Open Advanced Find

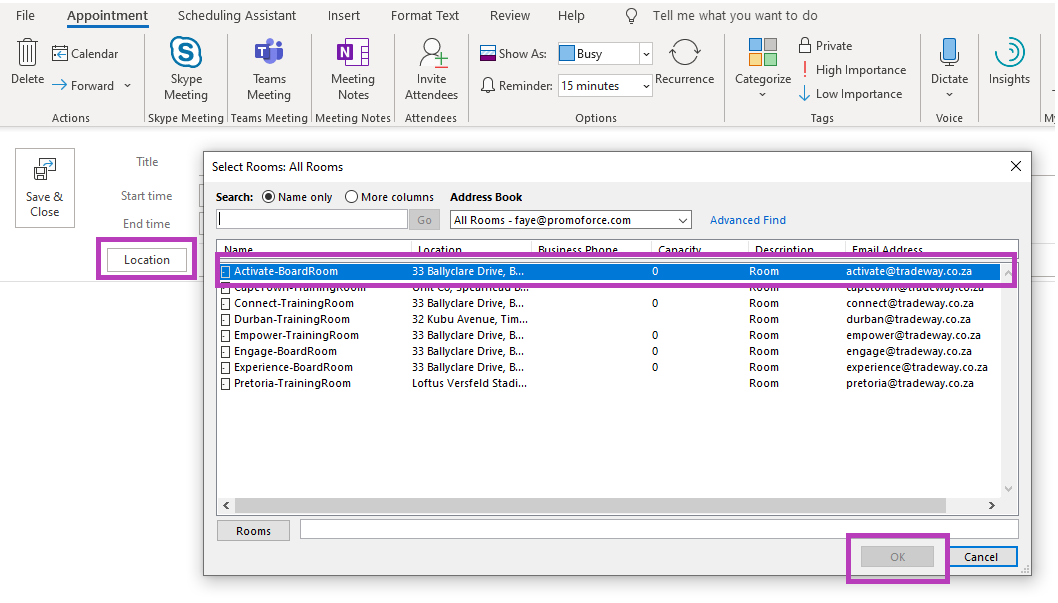(747, 219)
